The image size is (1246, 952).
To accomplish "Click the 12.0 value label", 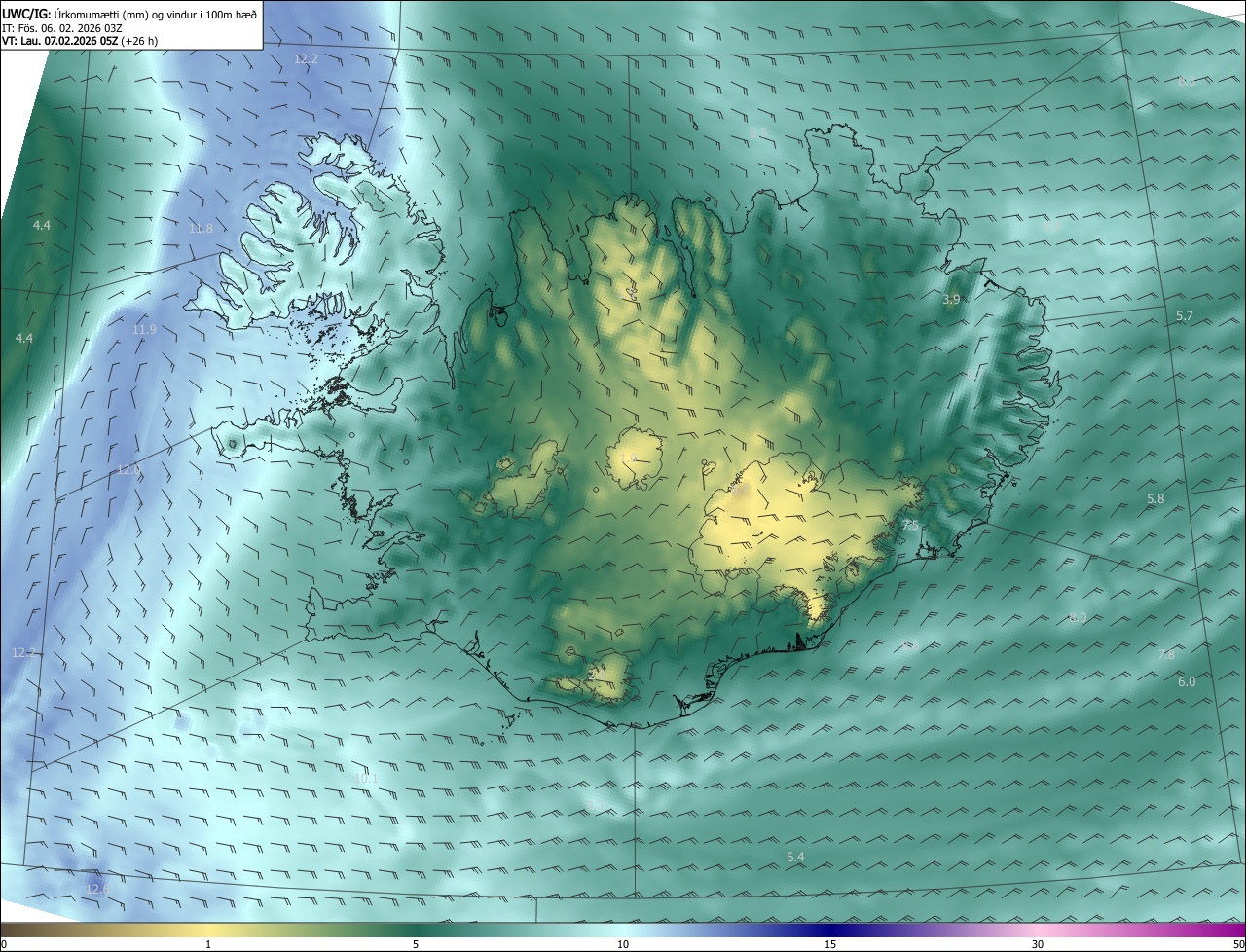I will pyautogui.click(x=129, y=469).
